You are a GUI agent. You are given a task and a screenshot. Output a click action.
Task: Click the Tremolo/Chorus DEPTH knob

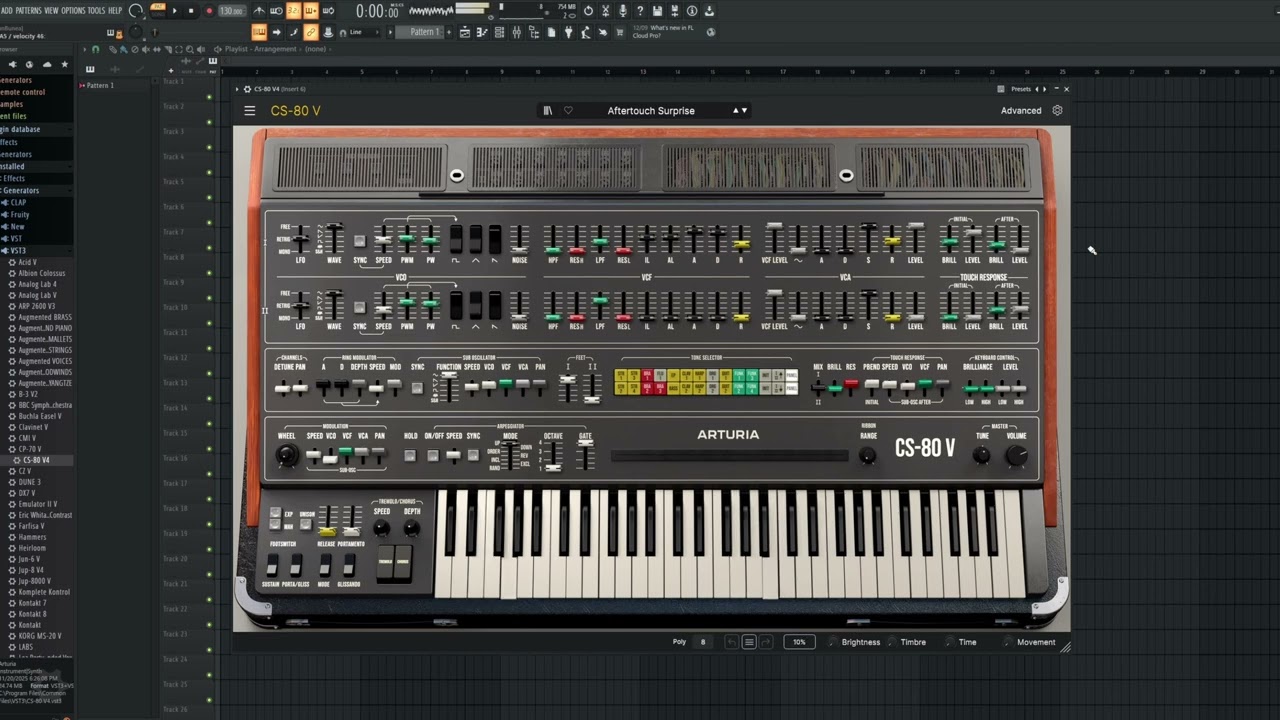click(x=411, y=528)
